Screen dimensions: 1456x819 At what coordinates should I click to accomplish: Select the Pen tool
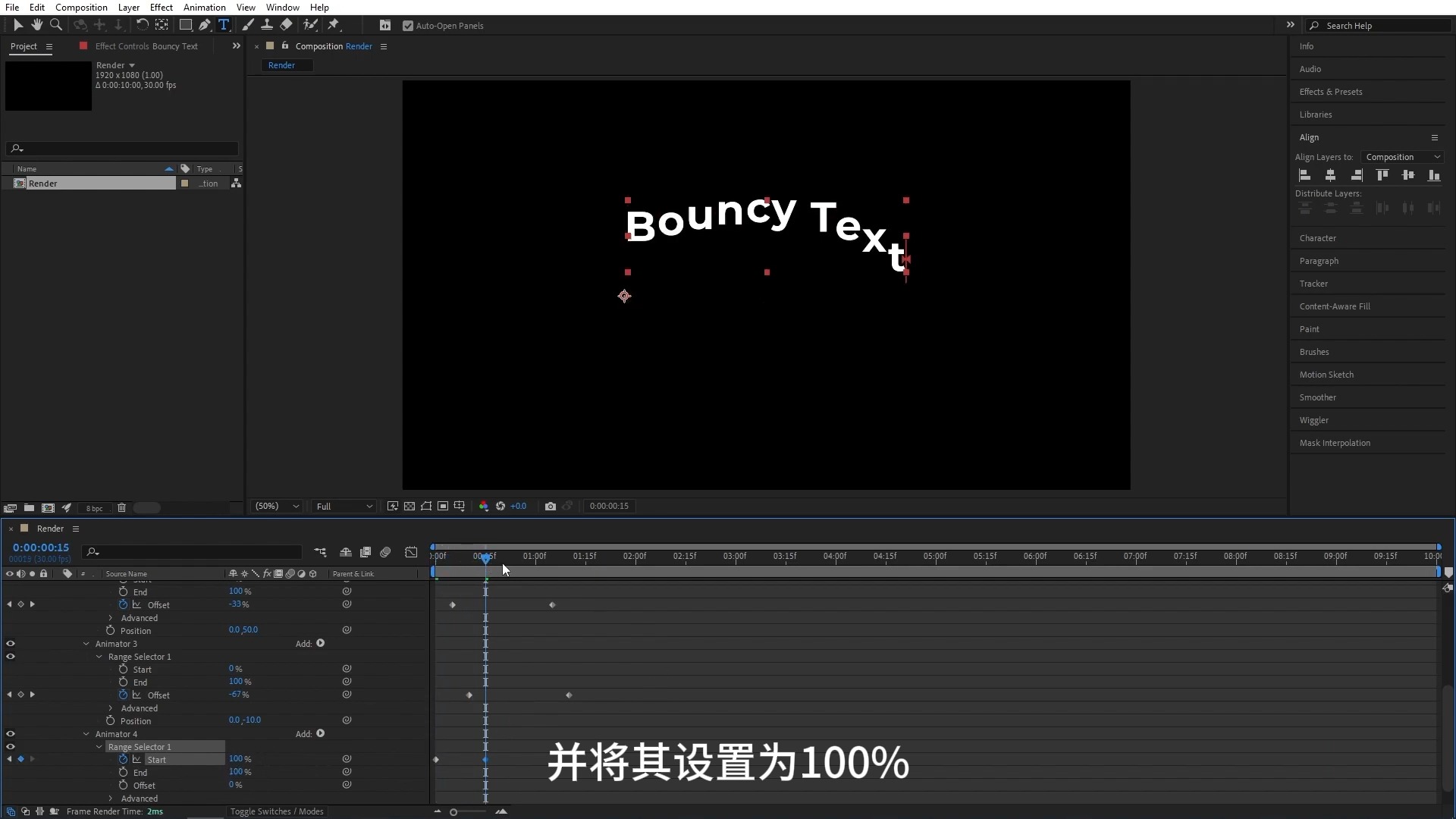[x=204, y=25]
